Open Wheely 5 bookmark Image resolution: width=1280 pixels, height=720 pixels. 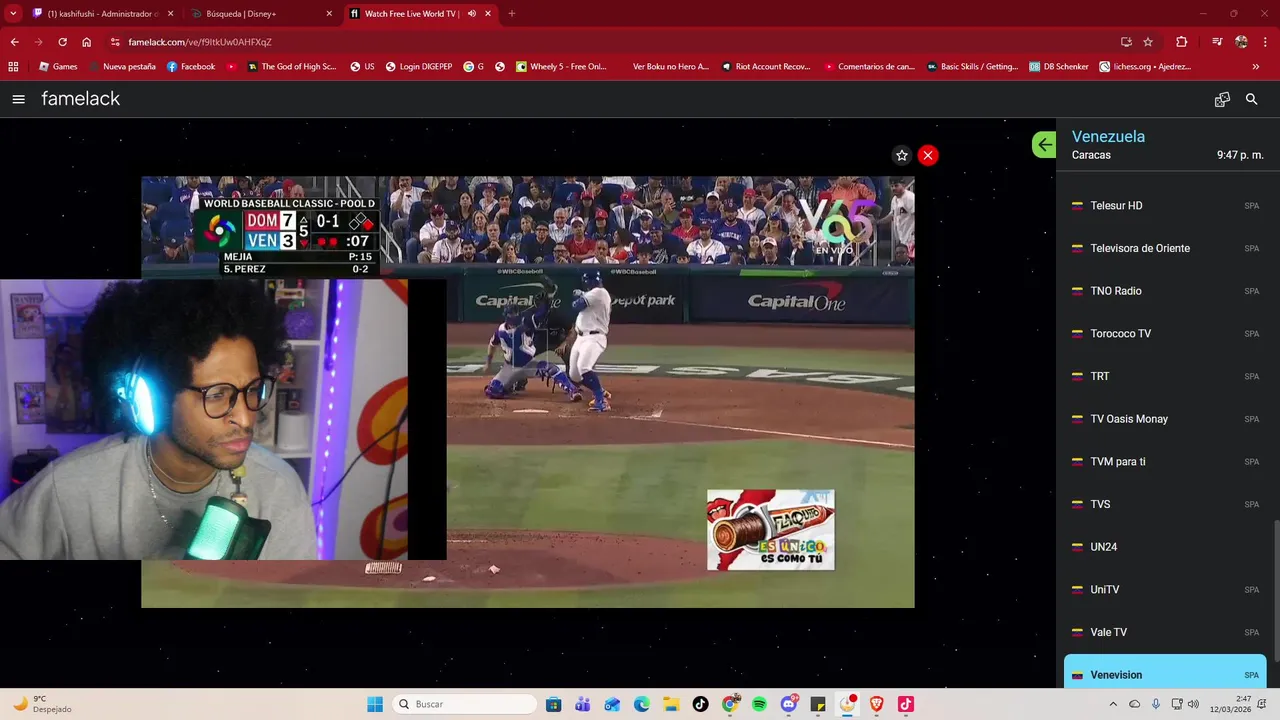561,67
